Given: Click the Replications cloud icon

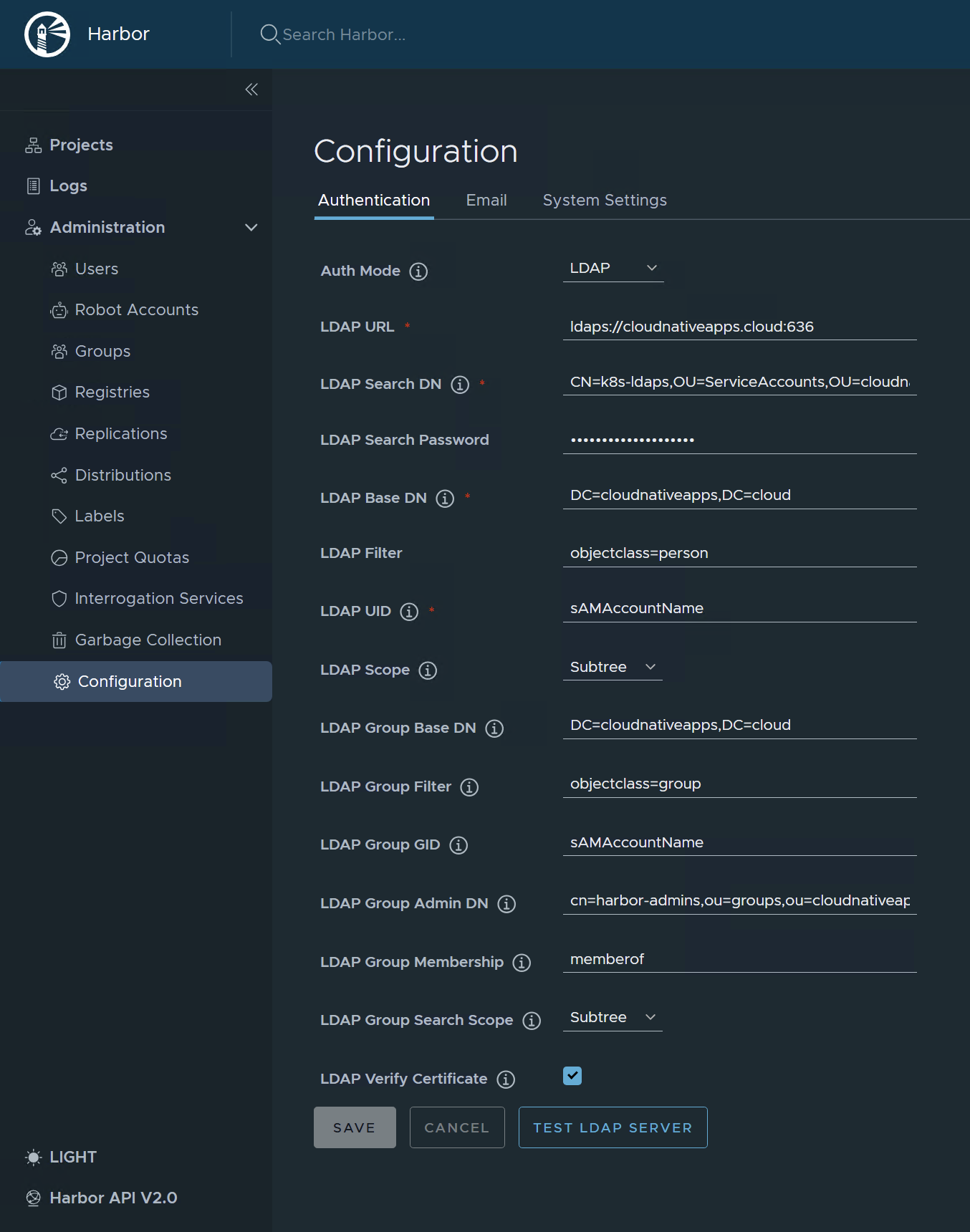Looking at the screenshot, I should click(59, 434).
